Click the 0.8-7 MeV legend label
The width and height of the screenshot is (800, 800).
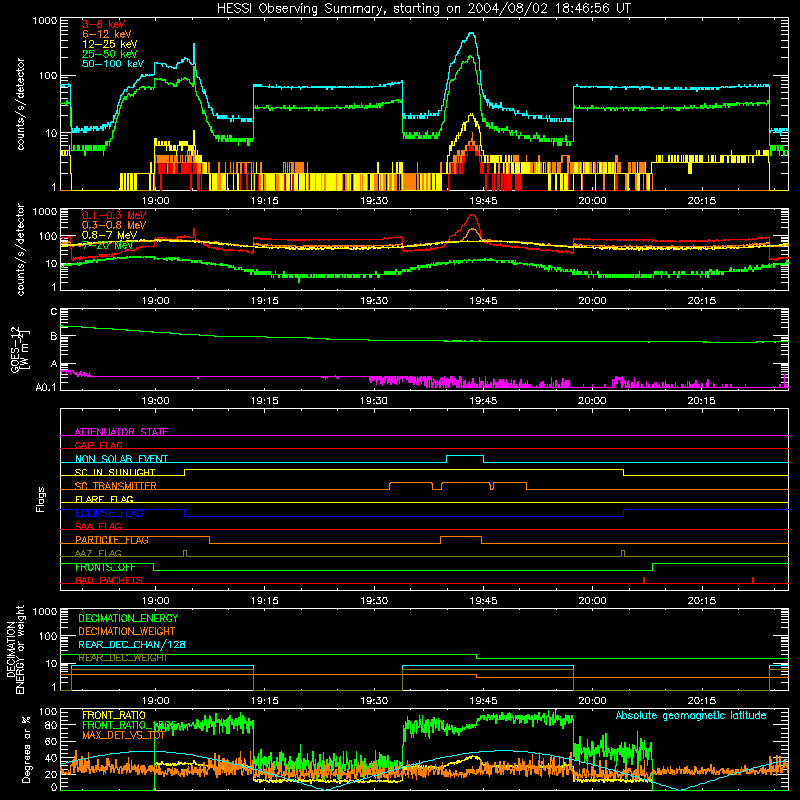click(109, 235)
